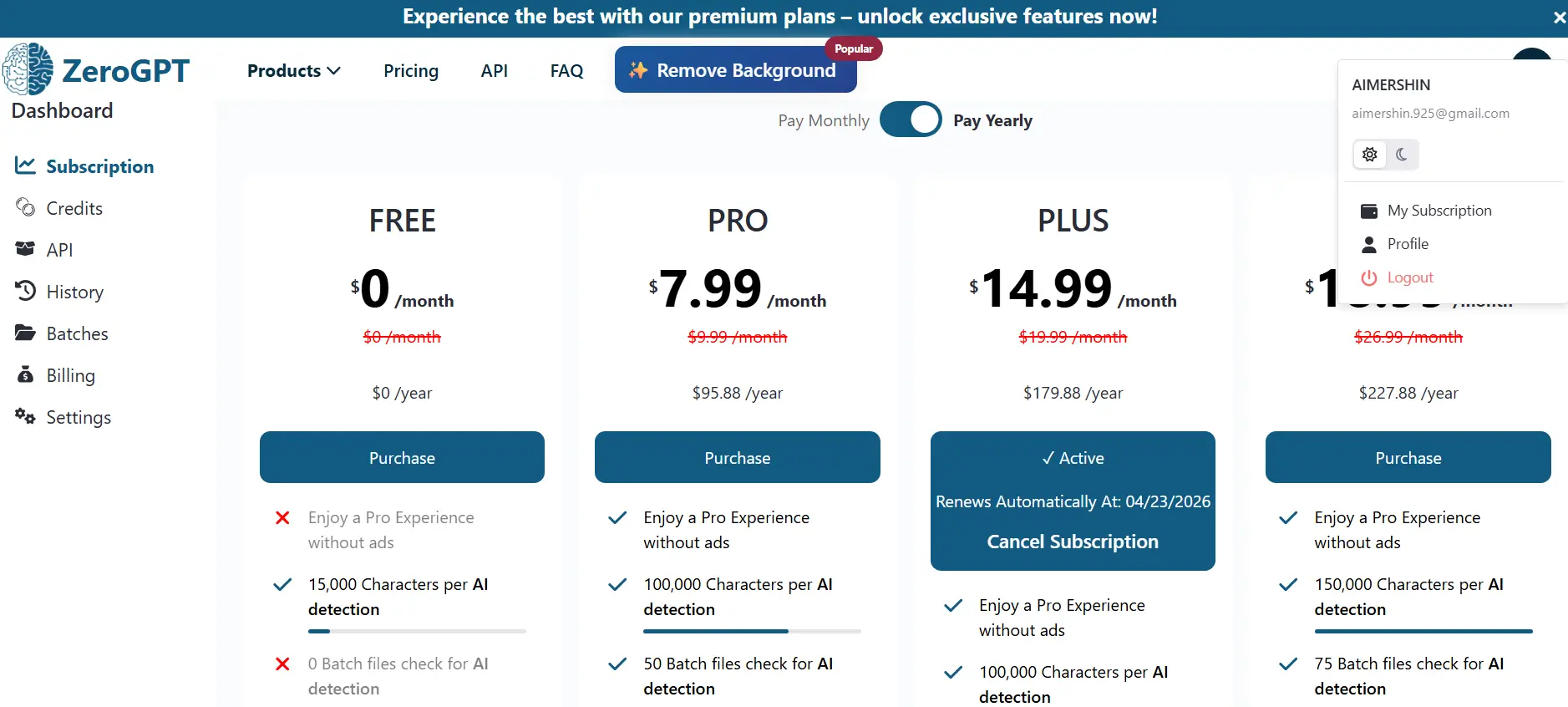Purchase the PRO plan
Viewport: 1568px width, 707px height.
pos(738,457)
